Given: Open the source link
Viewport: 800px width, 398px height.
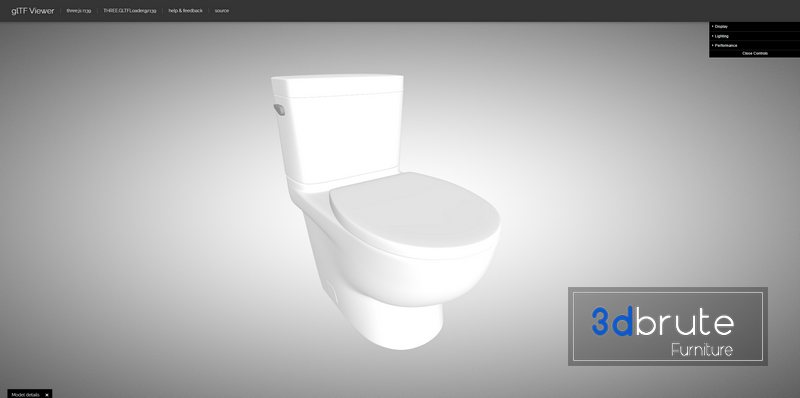Looking at the screenshot, I should tap(222, 11).
